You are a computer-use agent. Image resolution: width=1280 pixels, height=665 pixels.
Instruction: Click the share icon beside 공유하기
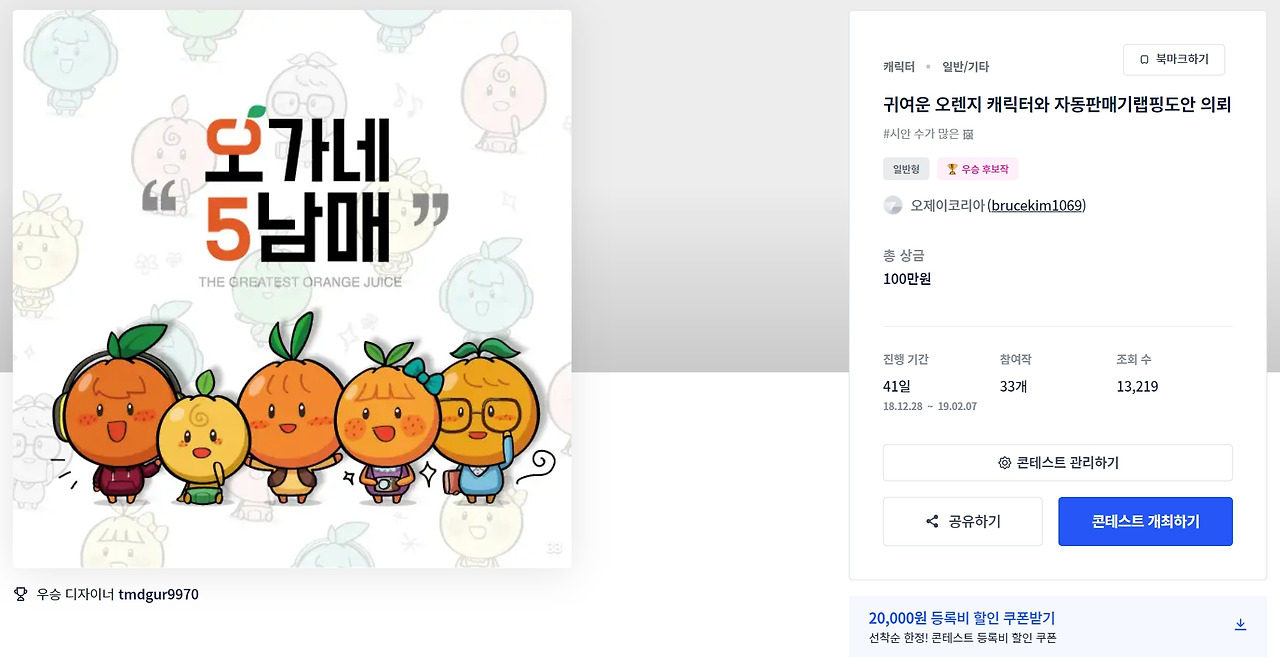(x=932, y=522)
